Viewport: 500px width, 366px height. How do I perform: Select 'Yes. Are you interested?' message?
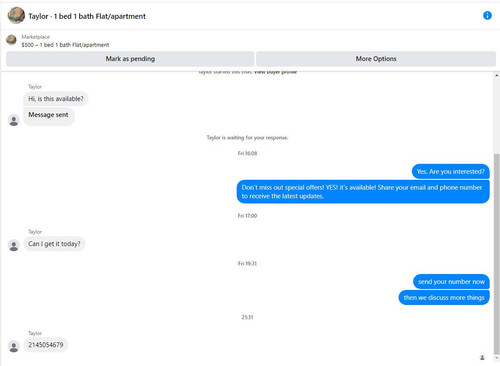pos(450,172)
